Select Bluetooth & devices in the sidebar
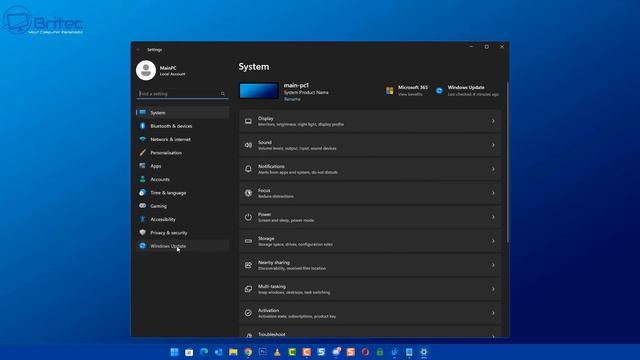The height and width of the screenshot is (360, 640). pyautogui.click(x=182, y=126)
